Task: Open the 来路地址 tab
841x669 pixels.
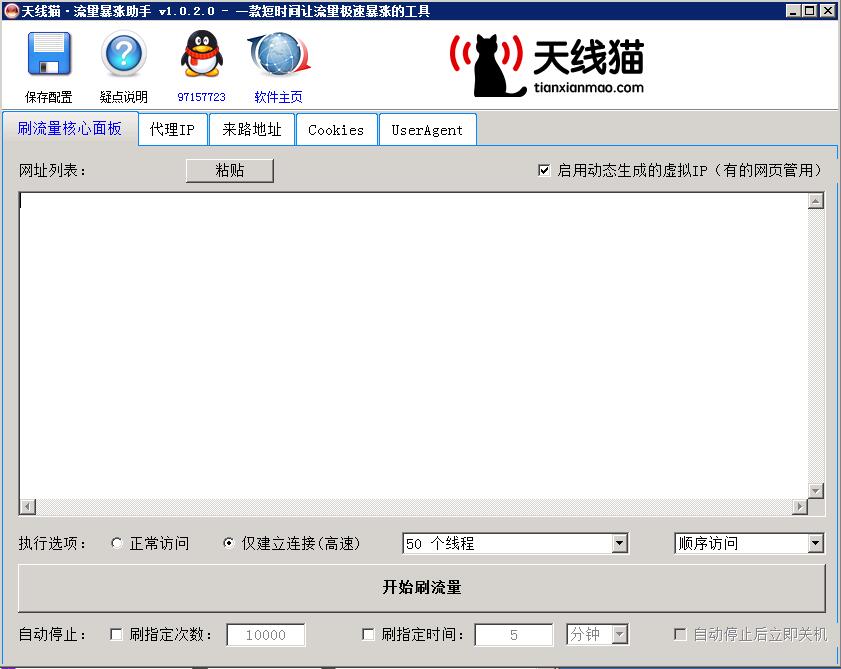Action: [x=252, y=130]
